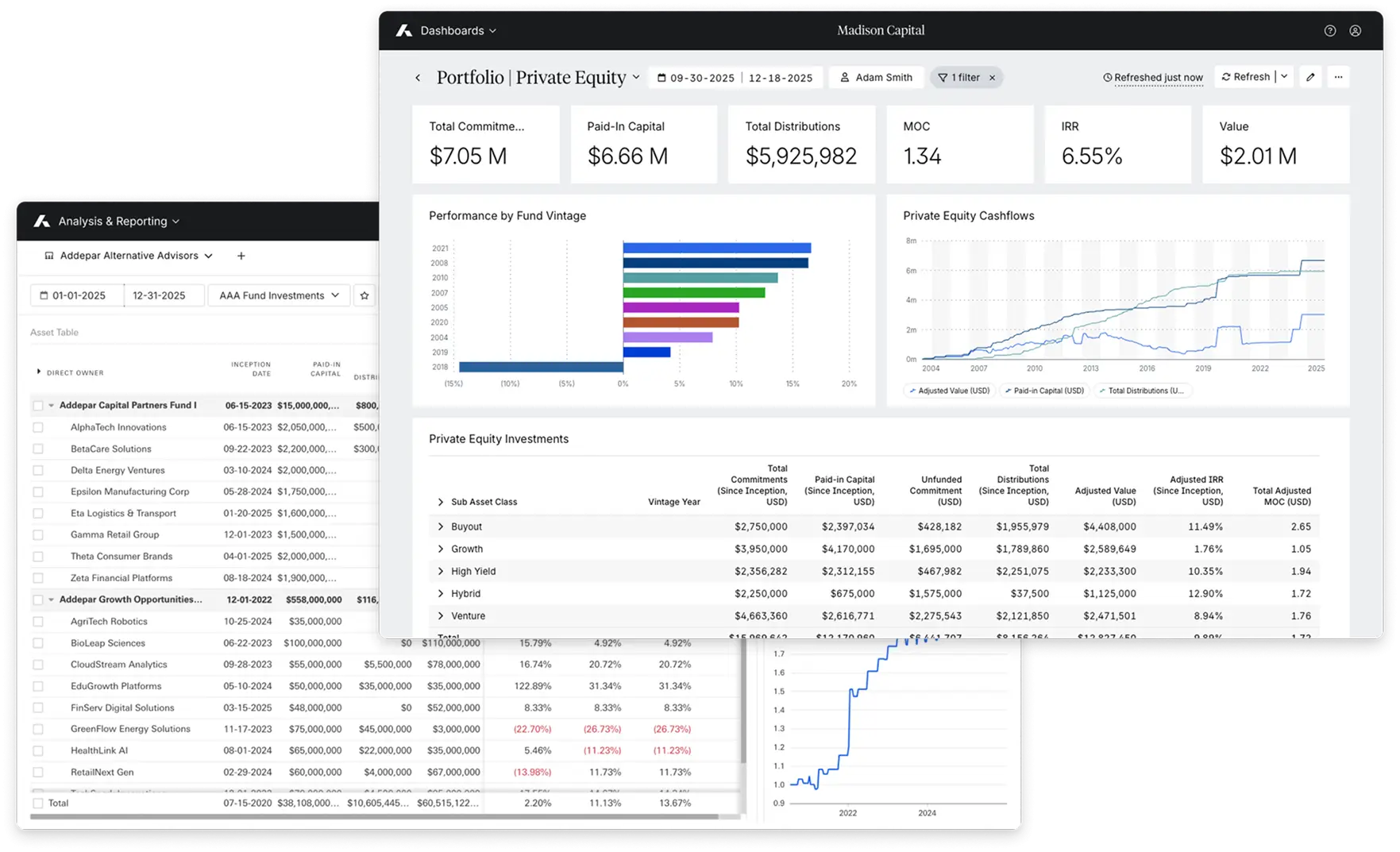Open the AAA Fund Investments view dropdown
This screenshot has width=1400, height=852.
(x=279, y=295)
